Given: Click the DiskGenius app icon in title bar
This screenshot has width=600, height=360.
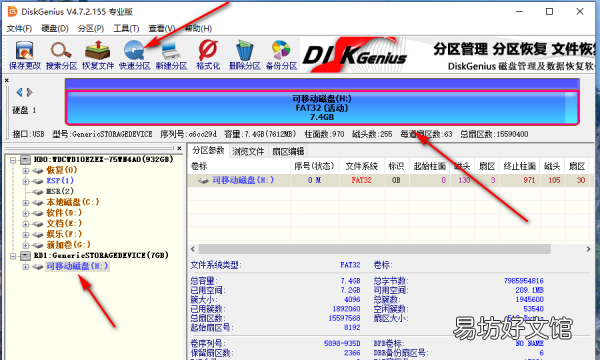Looking at the screenshot, I should pos(12,11).
